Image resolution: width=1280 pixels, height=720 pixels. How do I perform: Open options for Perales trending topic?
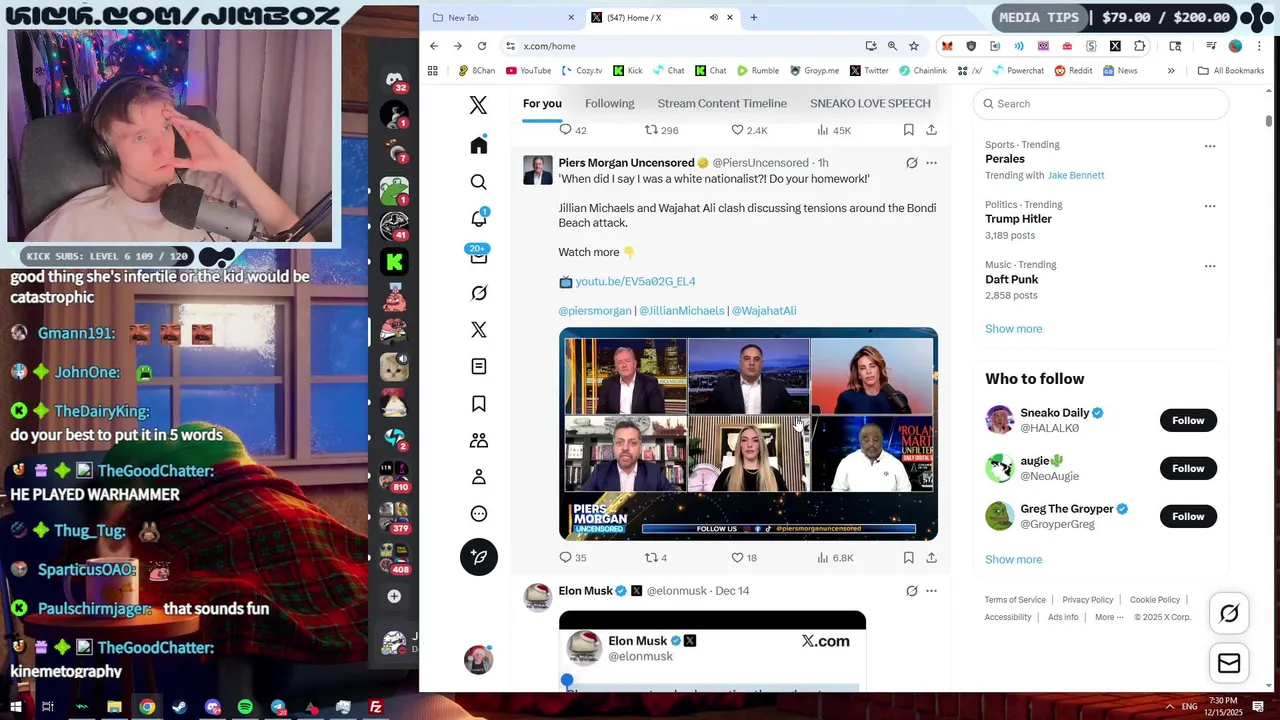[1210, 146]
